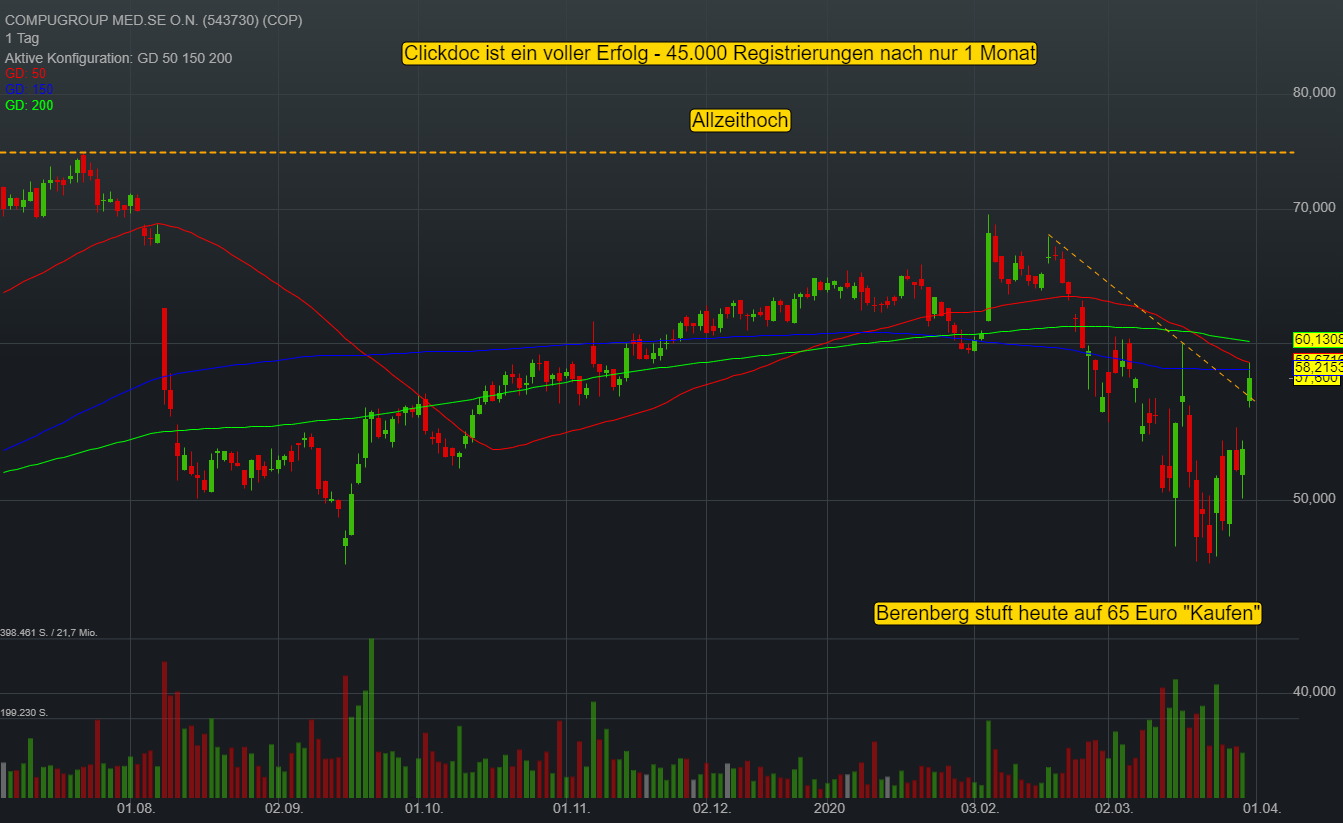The width and height of the screenshot is (1343, 823).
Task: Click the 01.08. date axis label
Action: pyautogui.click(x=136, y=808)
